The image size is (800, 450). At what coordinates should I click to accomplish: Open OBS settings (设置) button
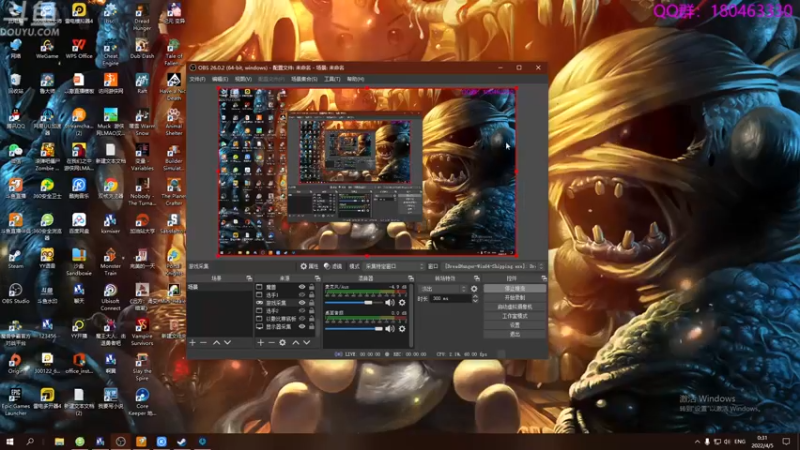pyautogui.click(x=514, y=325)
